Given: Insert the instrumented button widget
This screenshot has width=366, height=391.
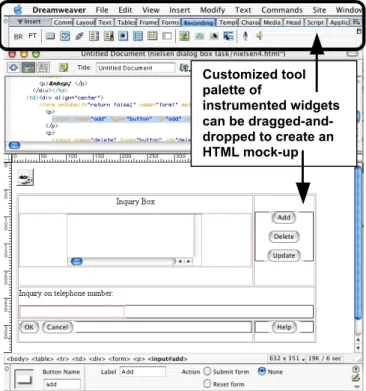Looking at the screenshot, I should [50, 36].
